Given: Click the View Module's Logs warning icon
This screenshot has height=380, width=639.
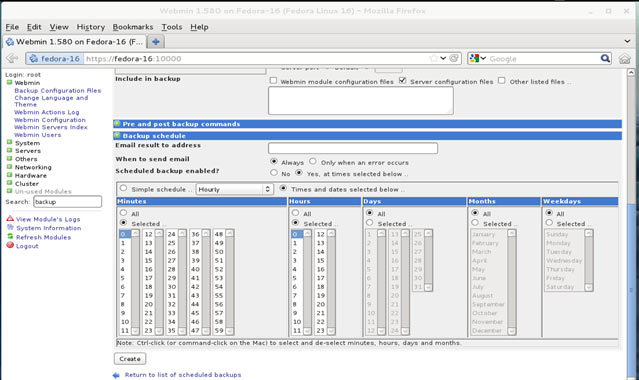Looking at the screenshot, I should (x=10, y=219).
